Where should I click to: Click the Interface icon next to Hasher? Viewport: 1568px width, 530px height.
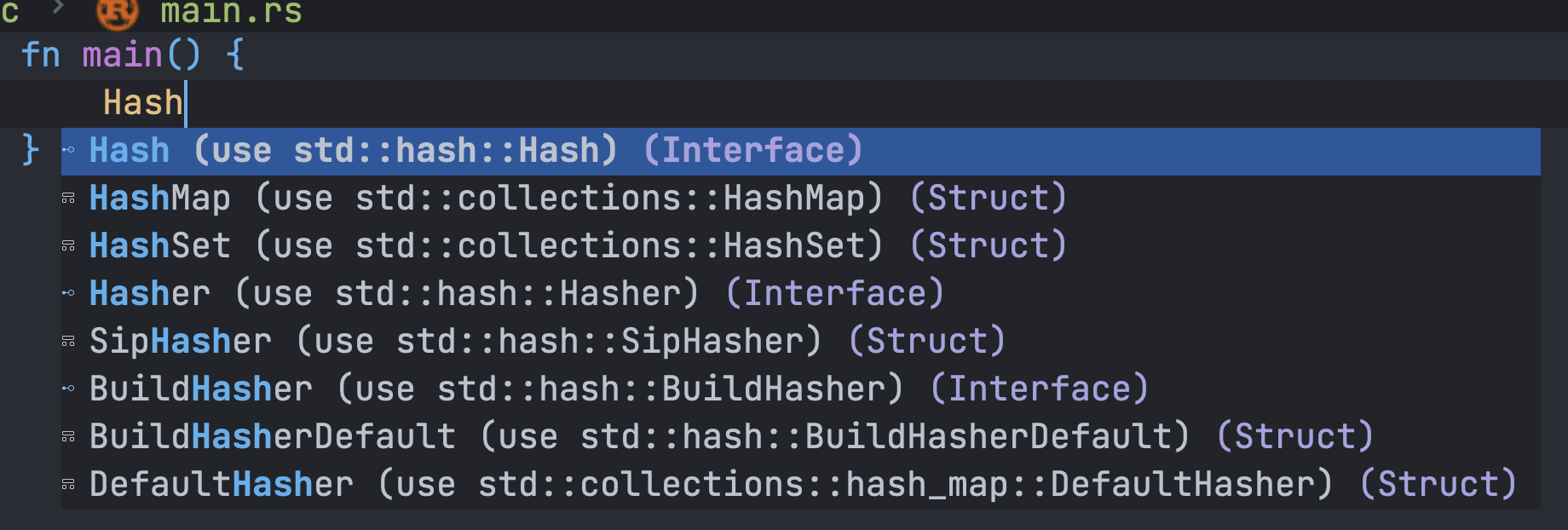click(68, 293)
